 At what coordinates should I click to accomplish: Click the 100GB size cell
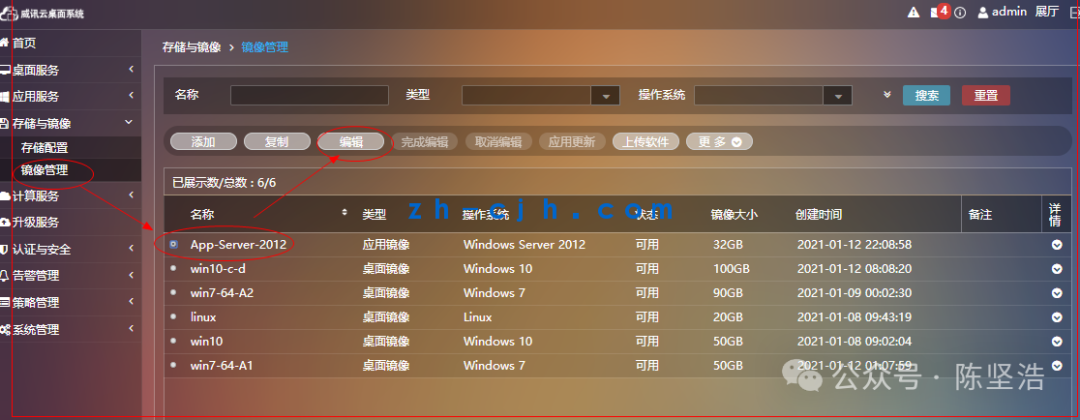(x=731, y=269)
